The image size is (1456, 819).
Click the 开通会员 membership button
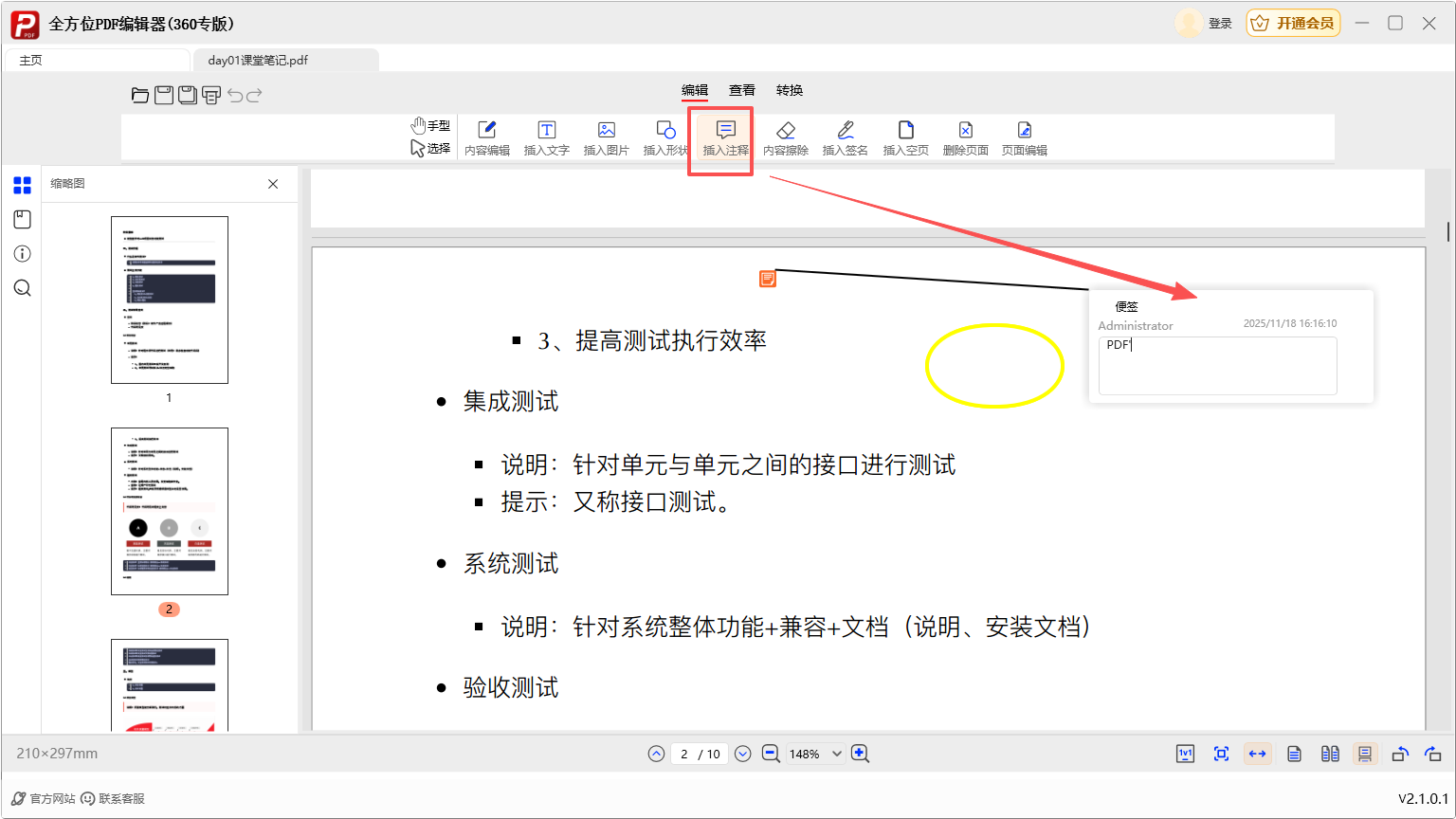(x=1293, y=23)
